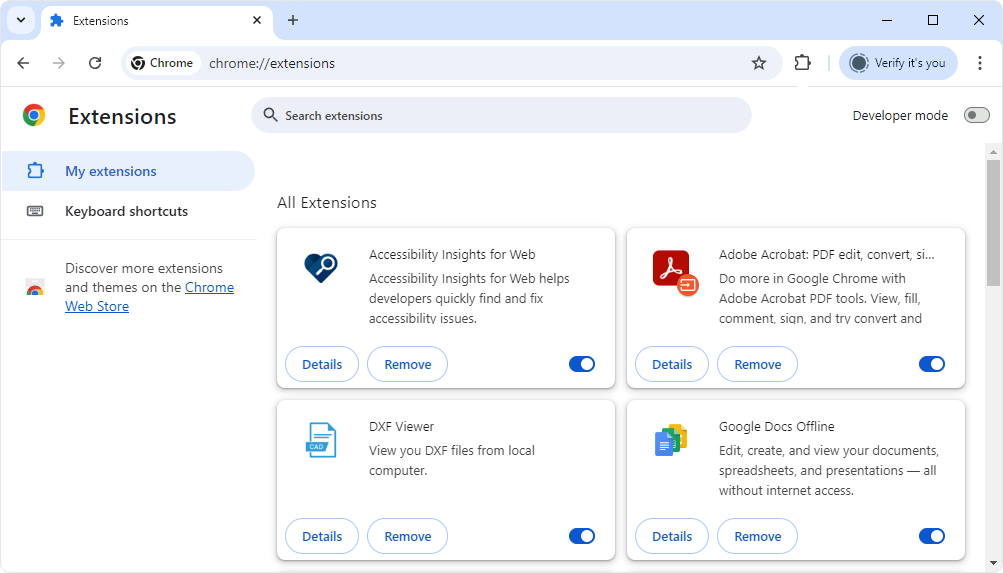Minimize the Chrome window

click(x=887, y=20)
